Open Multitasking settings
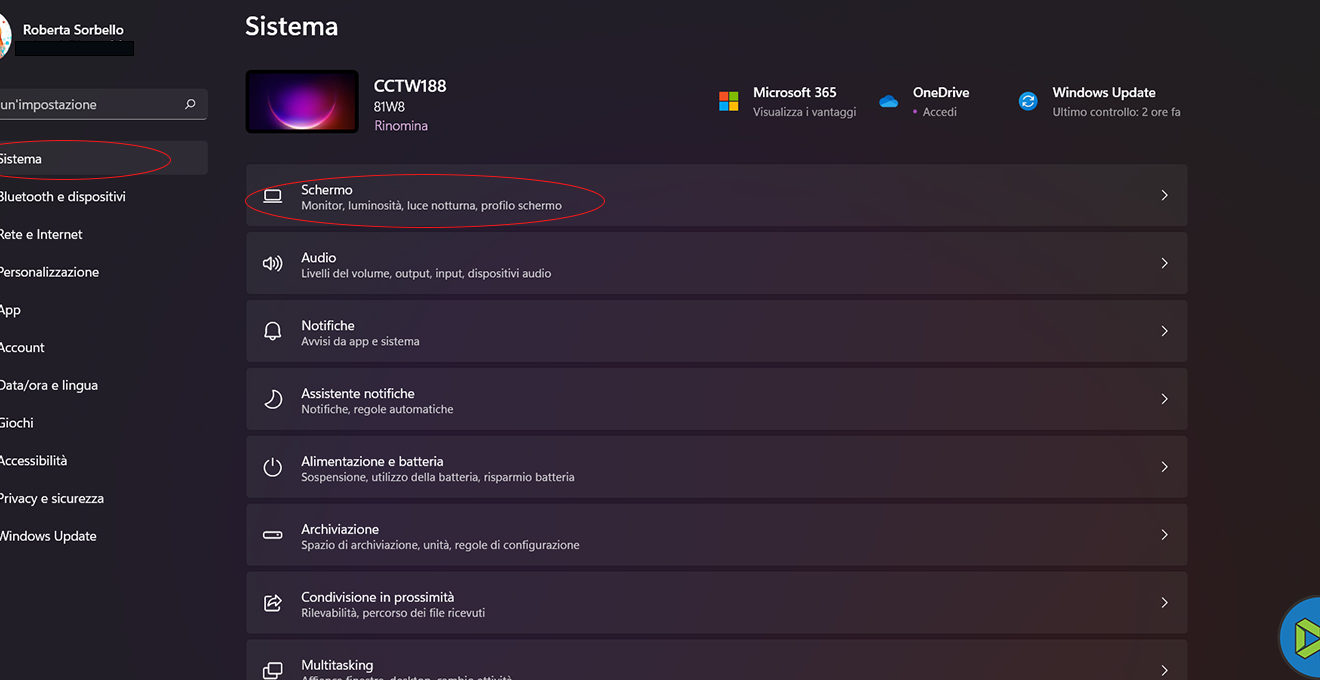Viewport: 1320px width, 680px height. pos(716,662)
